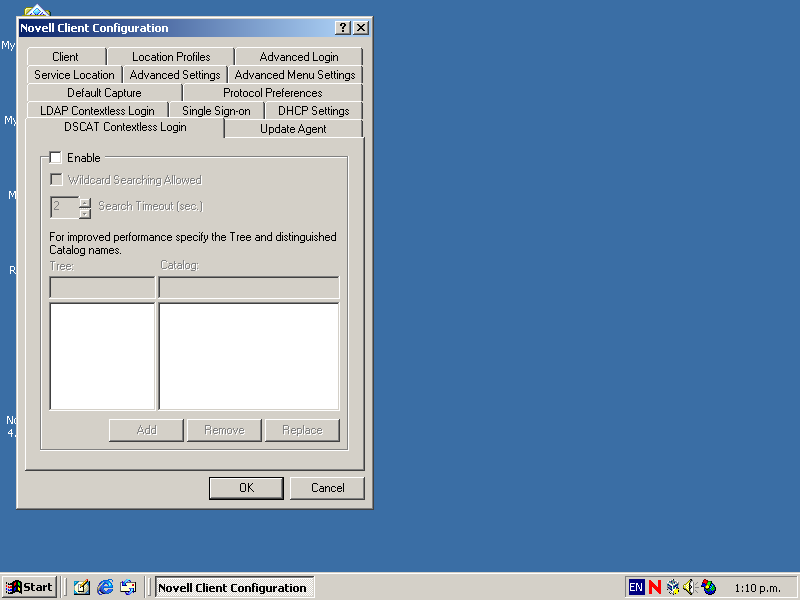Click the Catalog list box
The image size is (800, 600).
pyautogui.click(x=249, y=356)
